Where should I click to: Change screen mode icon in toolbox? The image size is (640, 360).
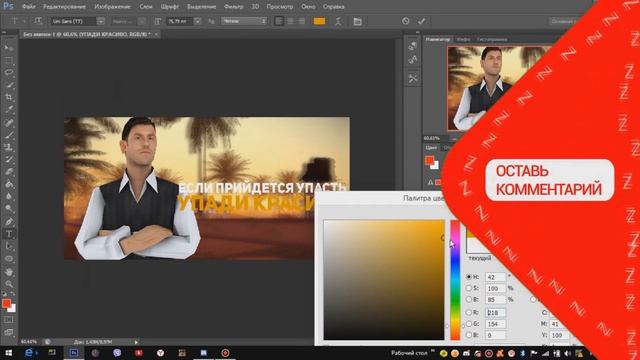(9, 332)
